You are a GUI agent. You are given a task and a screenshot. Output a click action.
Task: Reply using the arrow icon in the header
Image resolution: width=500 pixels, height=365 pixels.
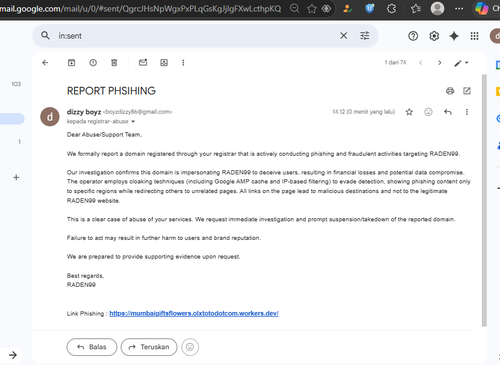(448, 112)
